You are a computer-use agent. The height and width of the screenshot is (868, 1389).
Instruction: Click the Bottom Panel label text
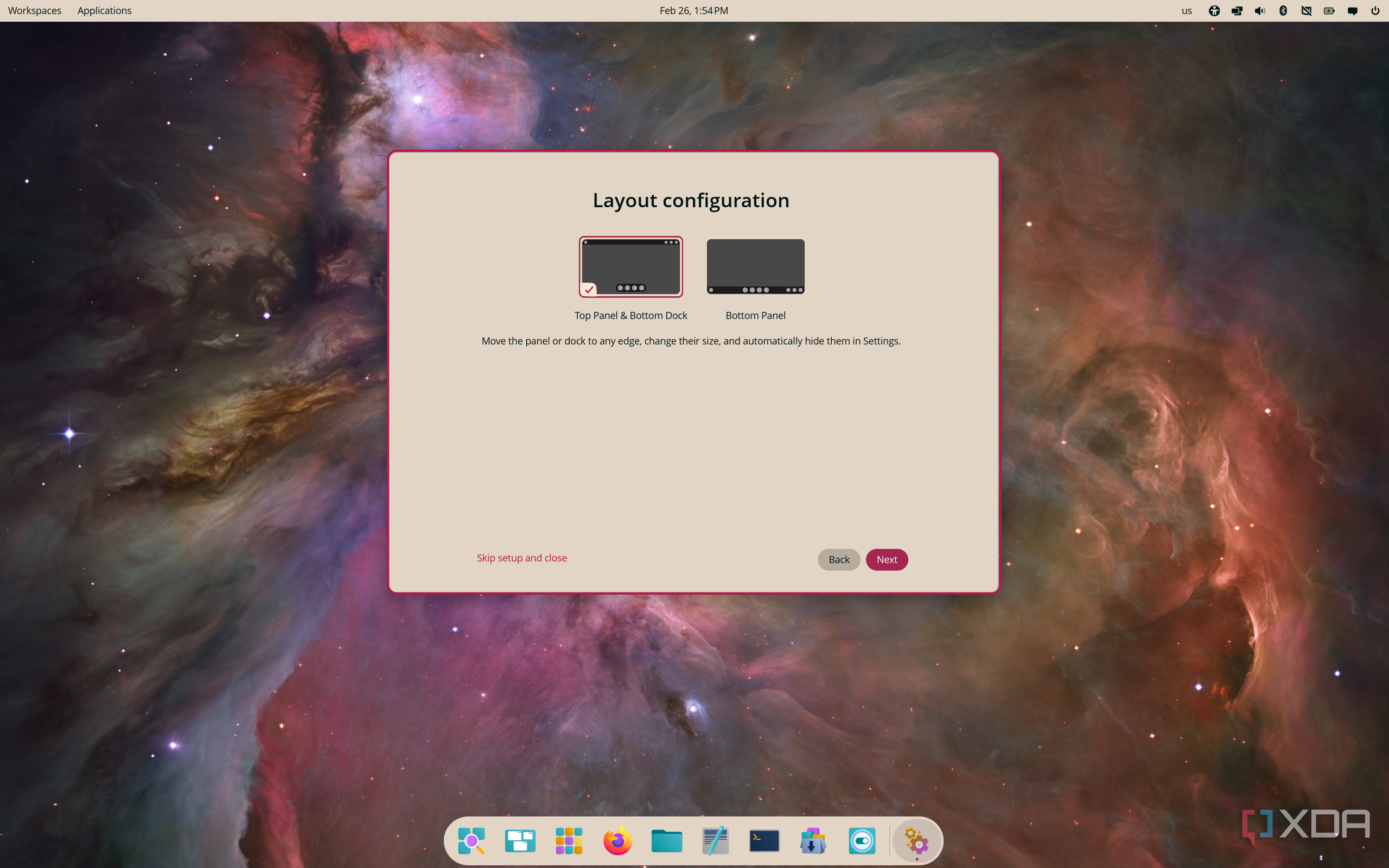pyautogui.click(x=755, y=315)
